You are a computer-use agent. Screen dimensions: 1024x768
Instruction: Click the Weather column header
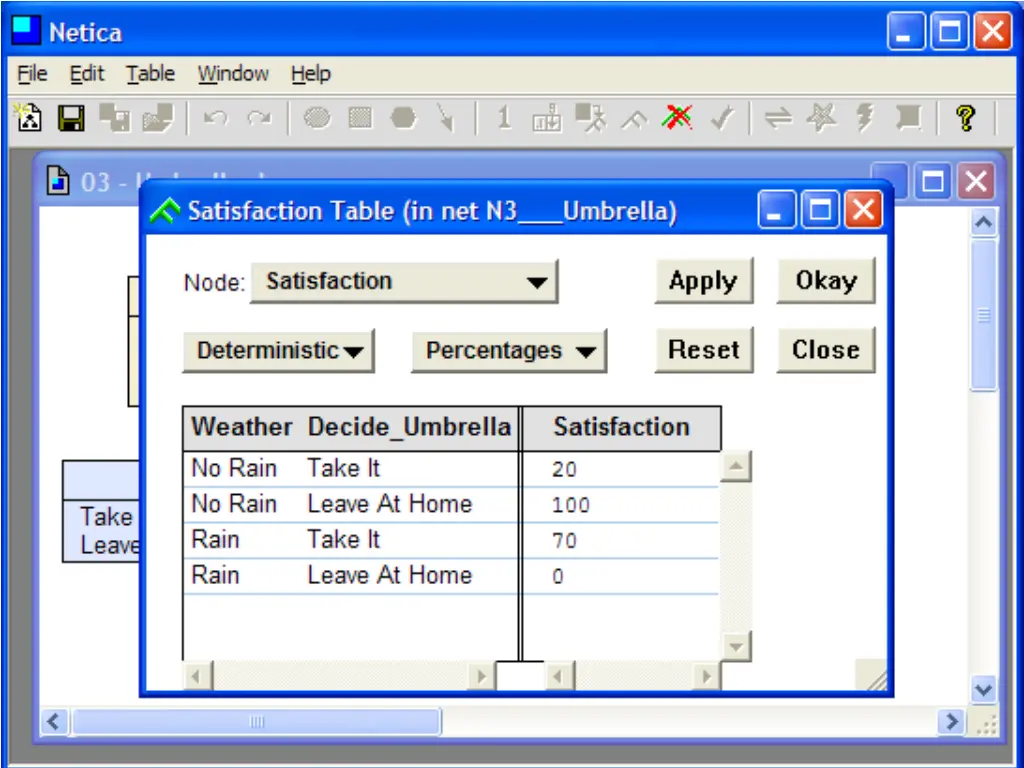click(242, 427)
